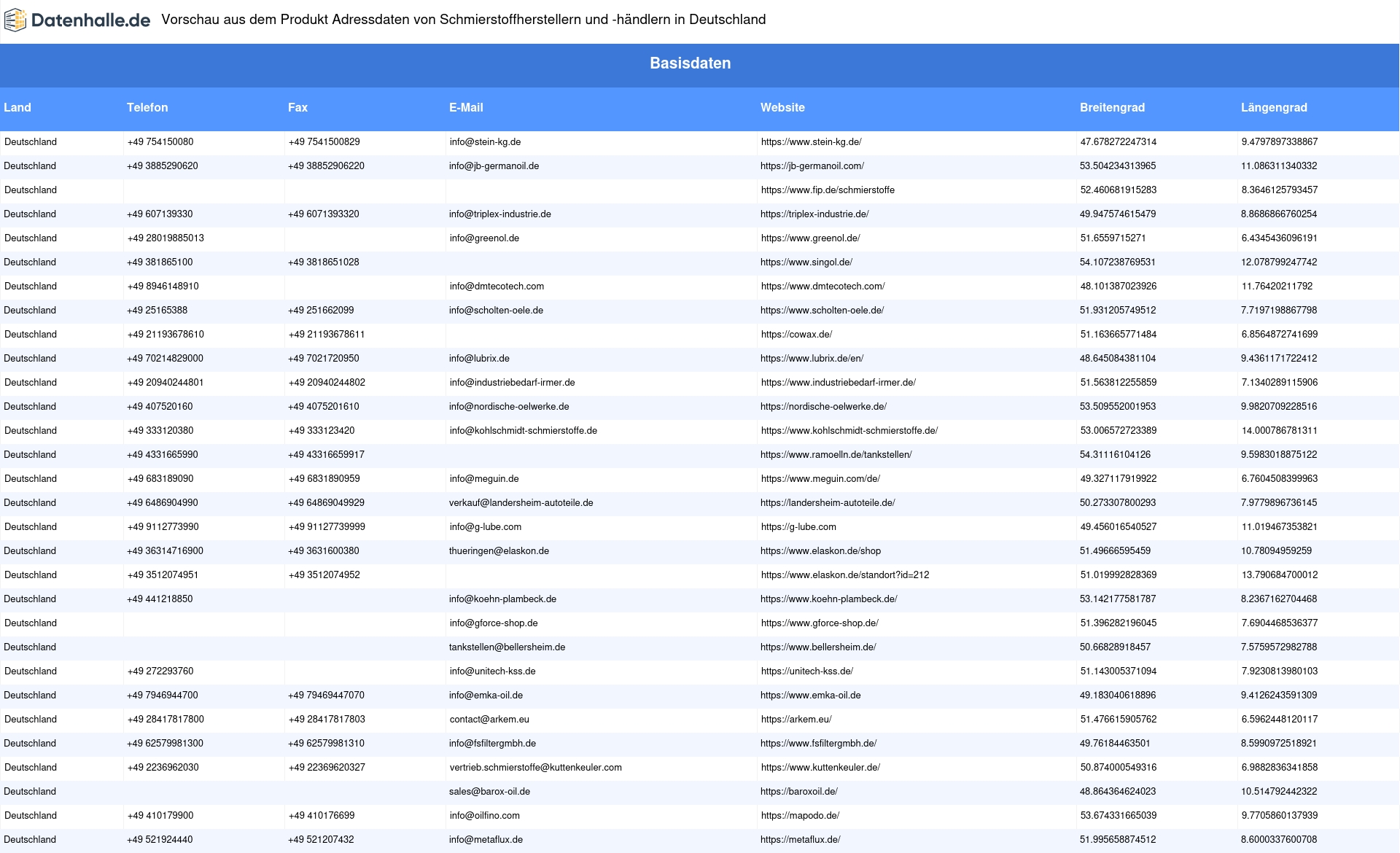Viewport: 1400px width, 853px height.
Task: Click the Basisdaten section header
Action: (690, 63)
